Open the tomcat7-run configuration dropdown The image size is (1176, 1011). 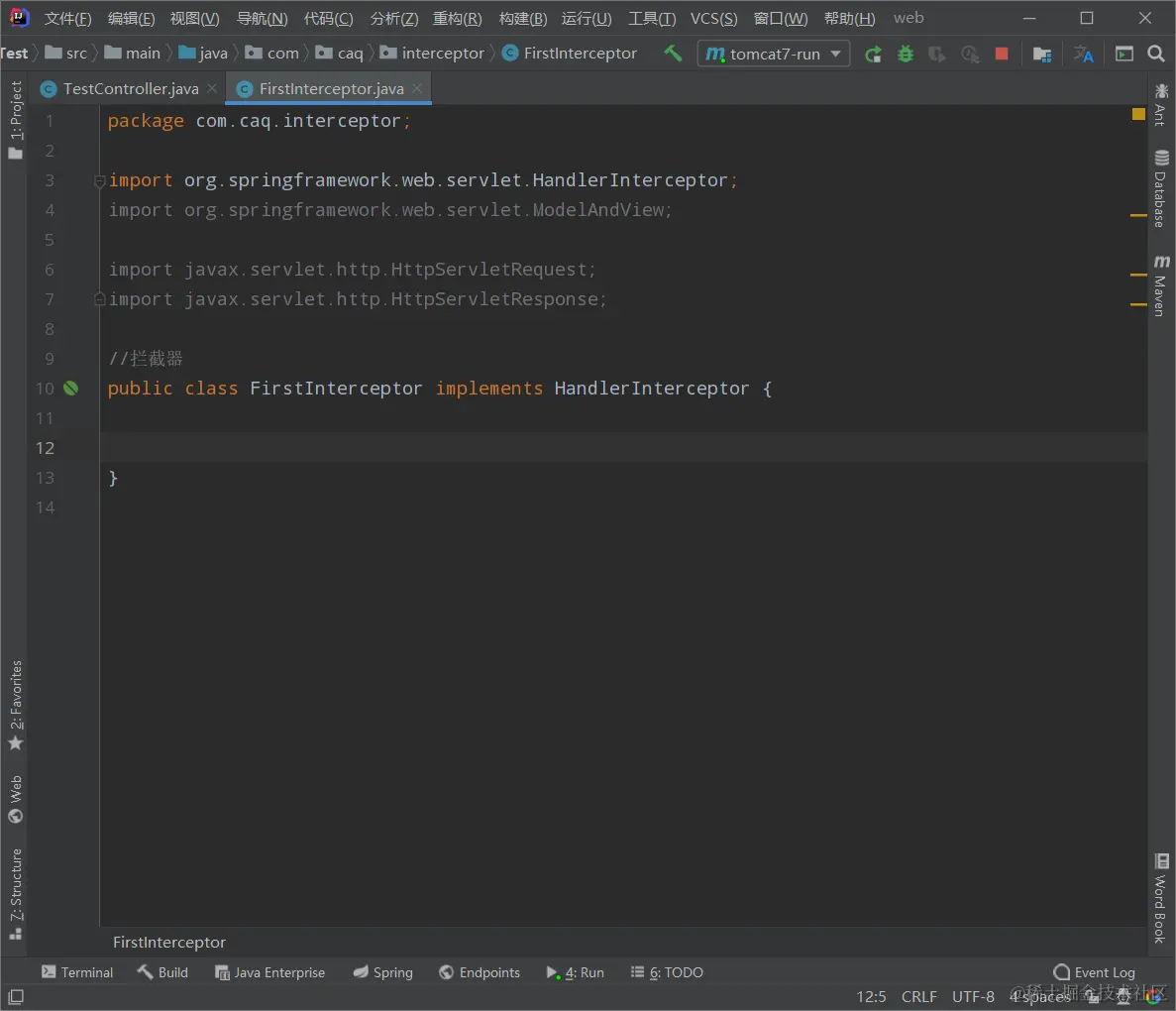pos(773,55)
